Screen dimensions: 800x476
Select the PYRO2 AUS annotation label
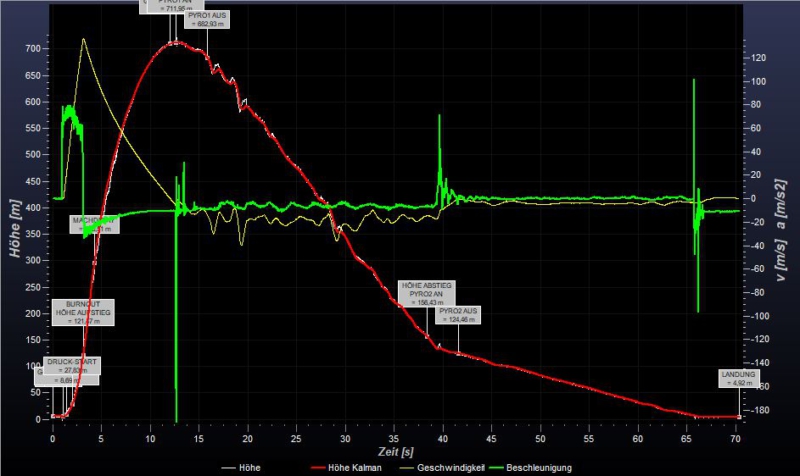pos(458,316)
